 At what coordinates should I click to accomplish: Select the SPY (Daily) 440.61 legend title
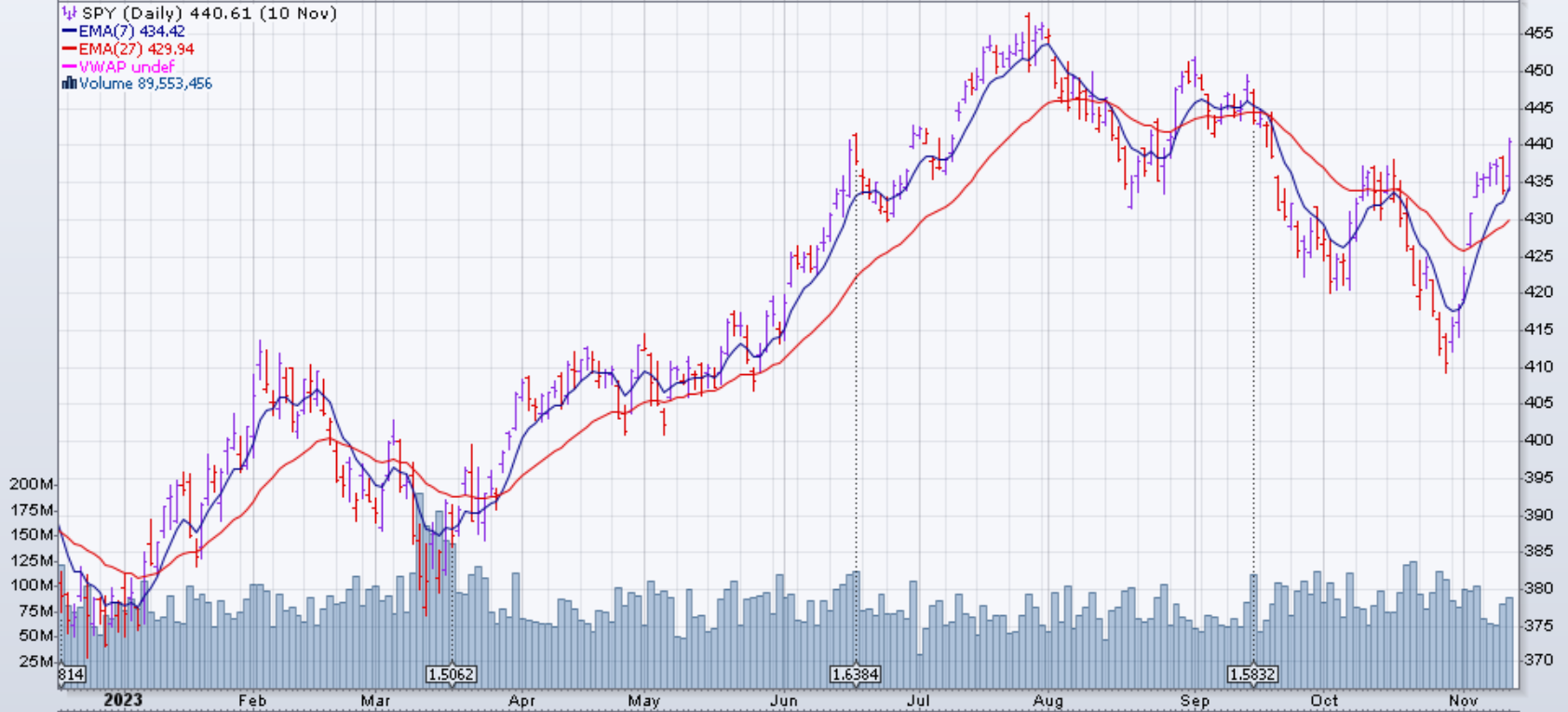click(x=210, y=13)
